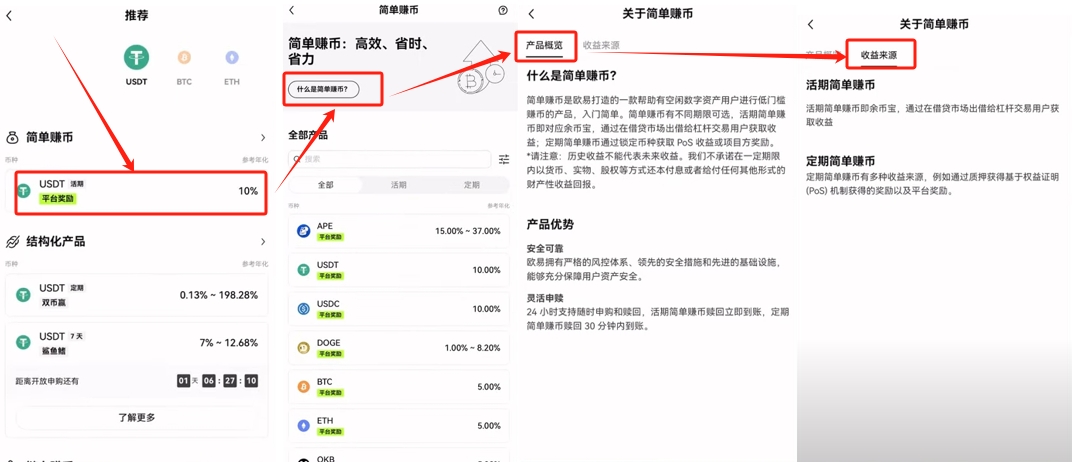Open the USDT 双币赢 structured product
The height and width of the screenshot is (462, 1073).
coord(137,295)
